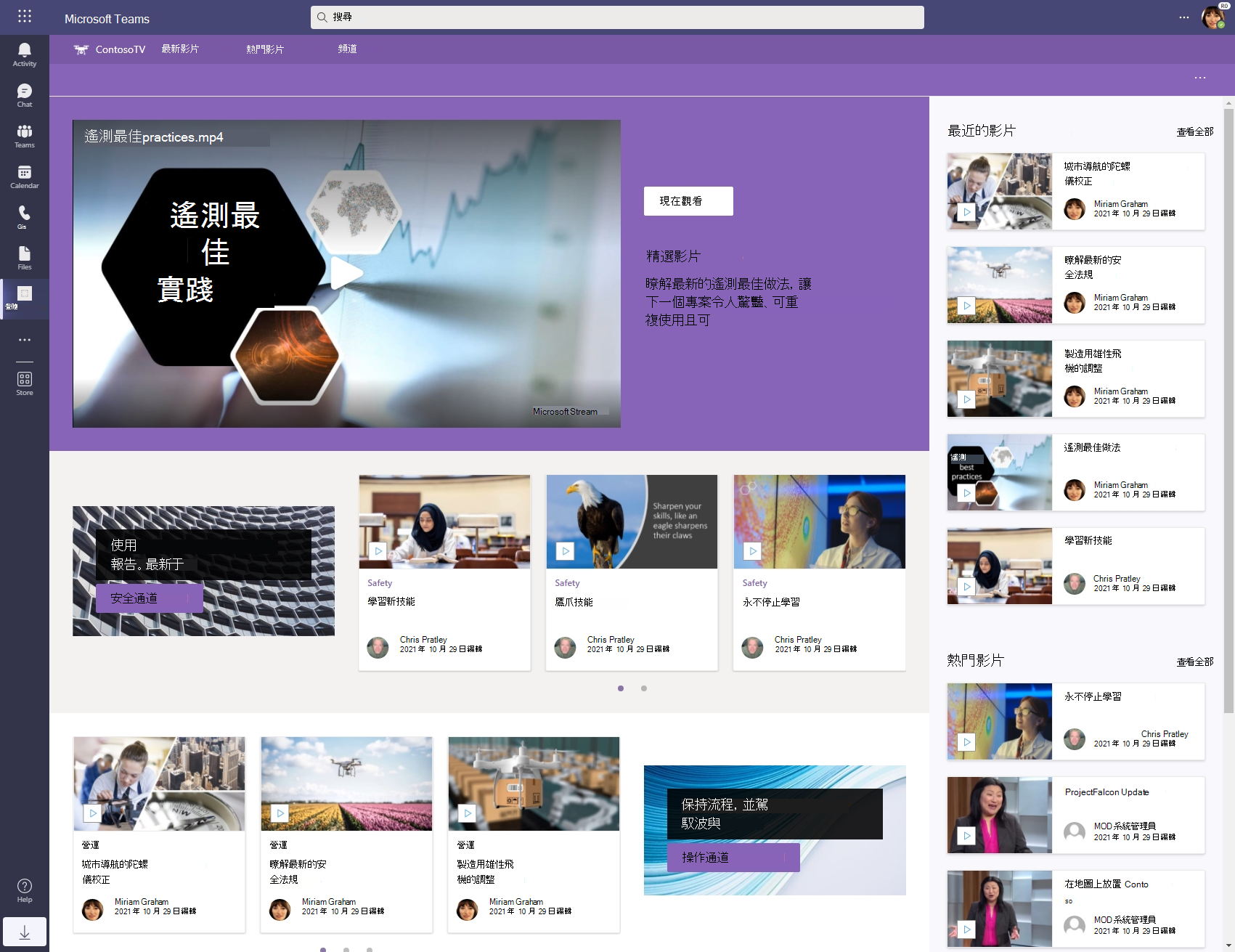The height and width of the screenshot is (952, 1235).
Task: Switch to the 頻道 tab
Action: (x=348, y=49)
